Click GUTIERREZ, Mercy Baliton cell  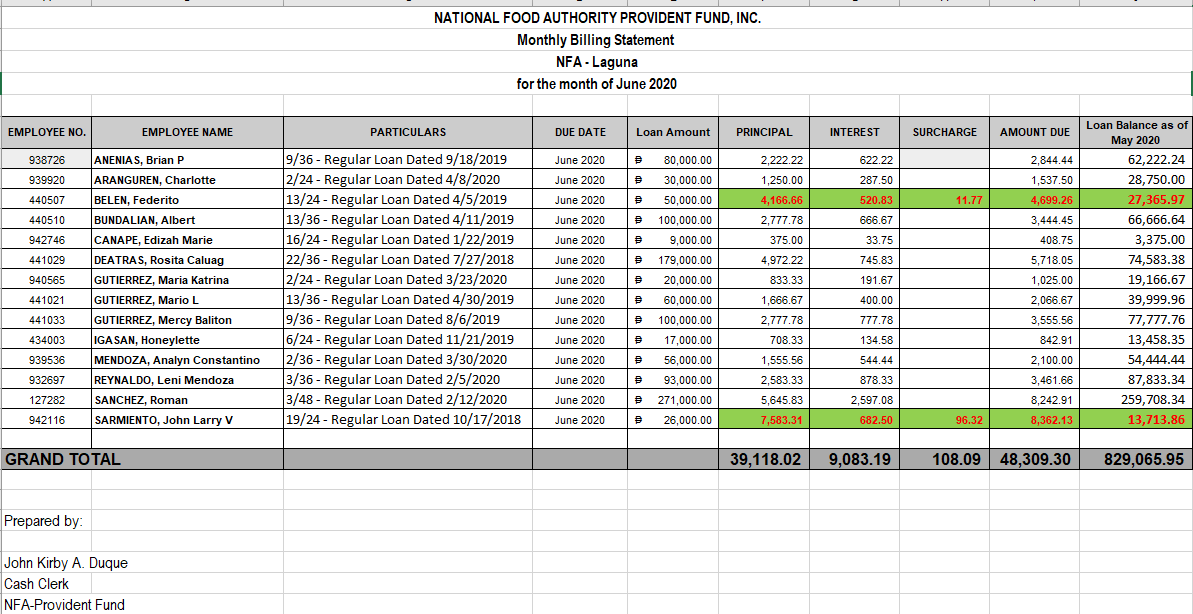(187, 320)
